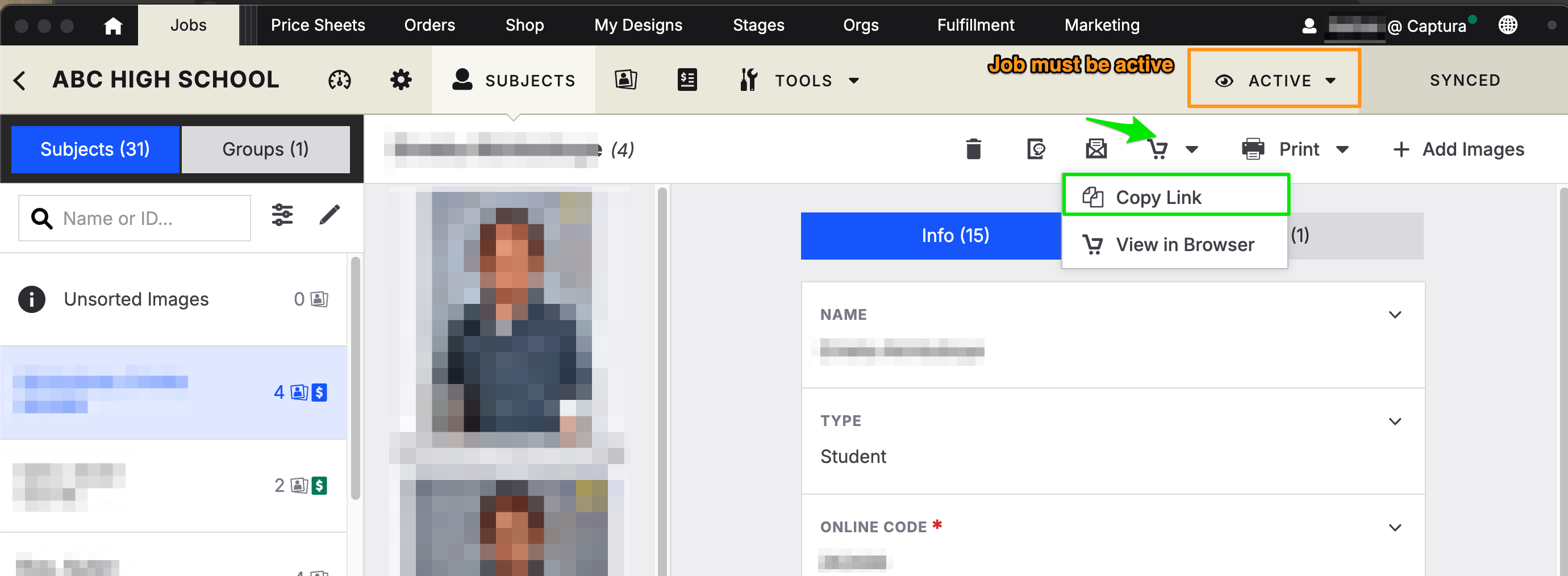This screenshot has width=1568, height=576.
Task: Click the blue dollar icon on 4-image subject
Action: (x=319, y=392)
